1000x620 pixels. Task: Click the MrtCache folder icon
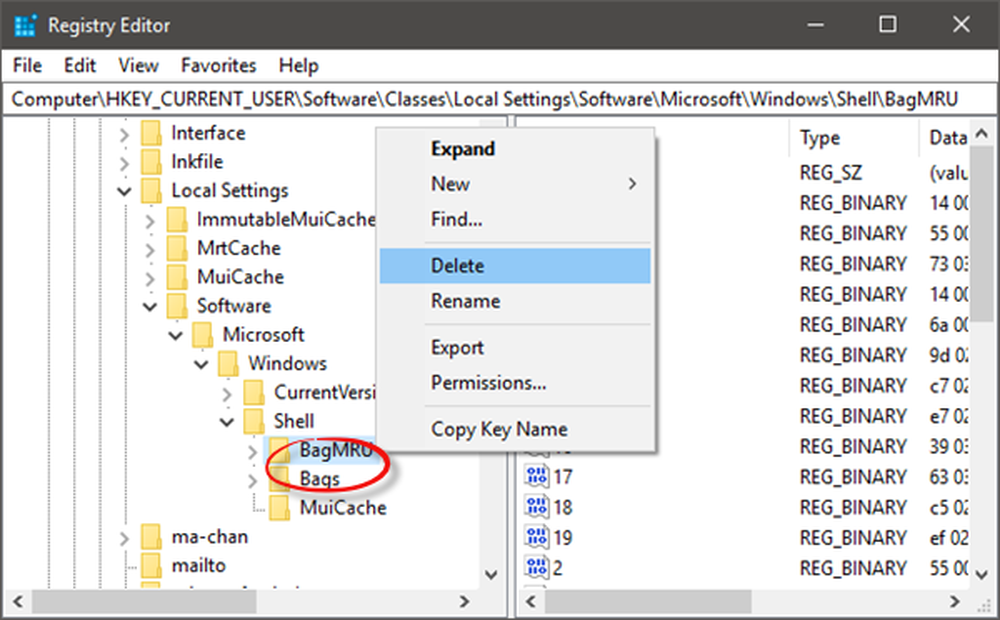(177, 248)
